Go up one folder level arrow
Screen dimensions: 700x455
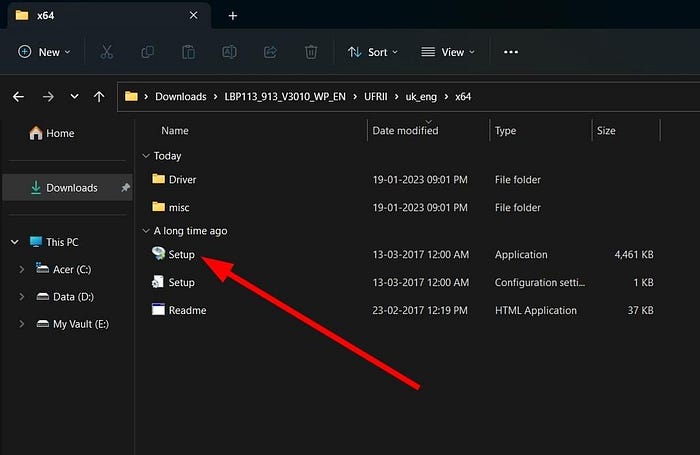point(99,96)
